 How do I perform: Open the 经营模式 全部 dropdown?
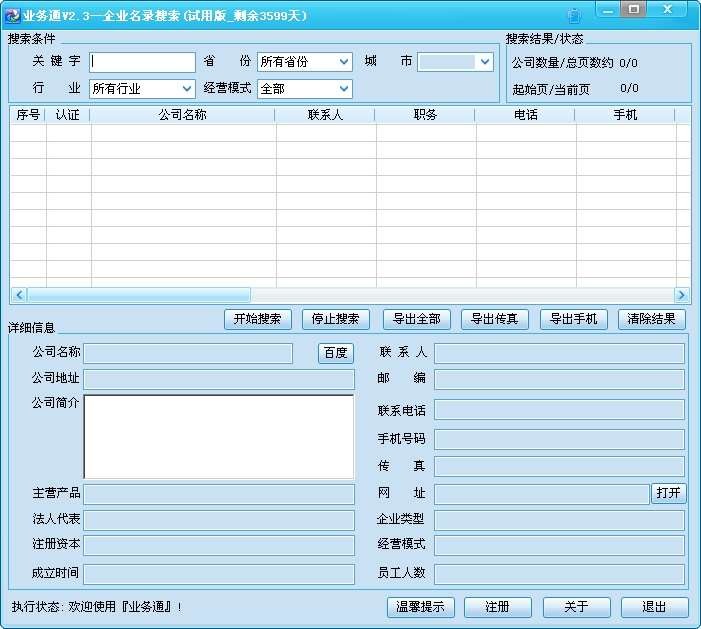click(x=305, y=89)
